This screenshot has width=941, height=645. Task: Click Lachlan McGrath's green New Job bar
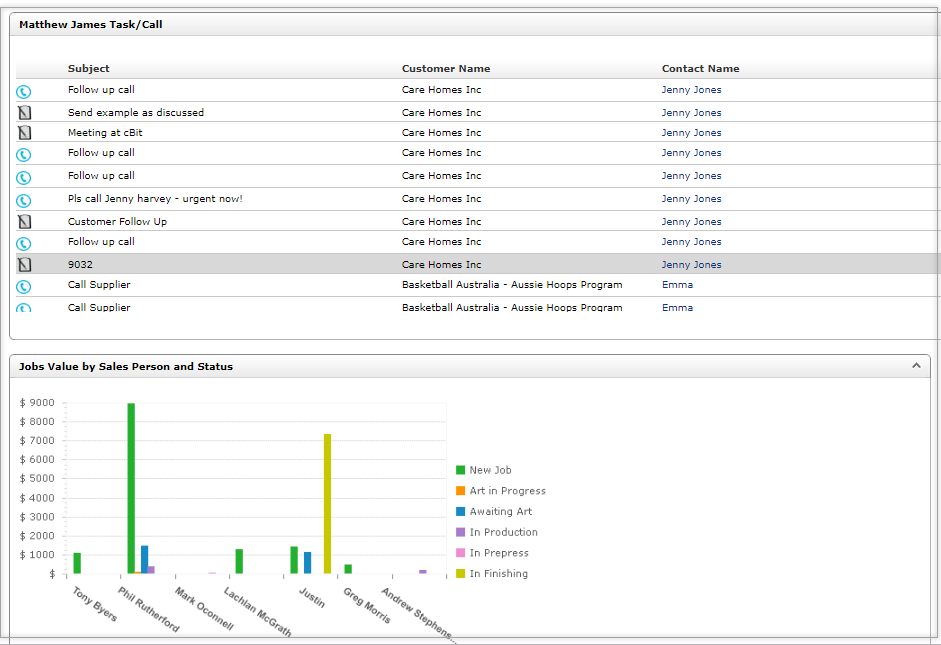pyautogui.click(x=239, y=561)
